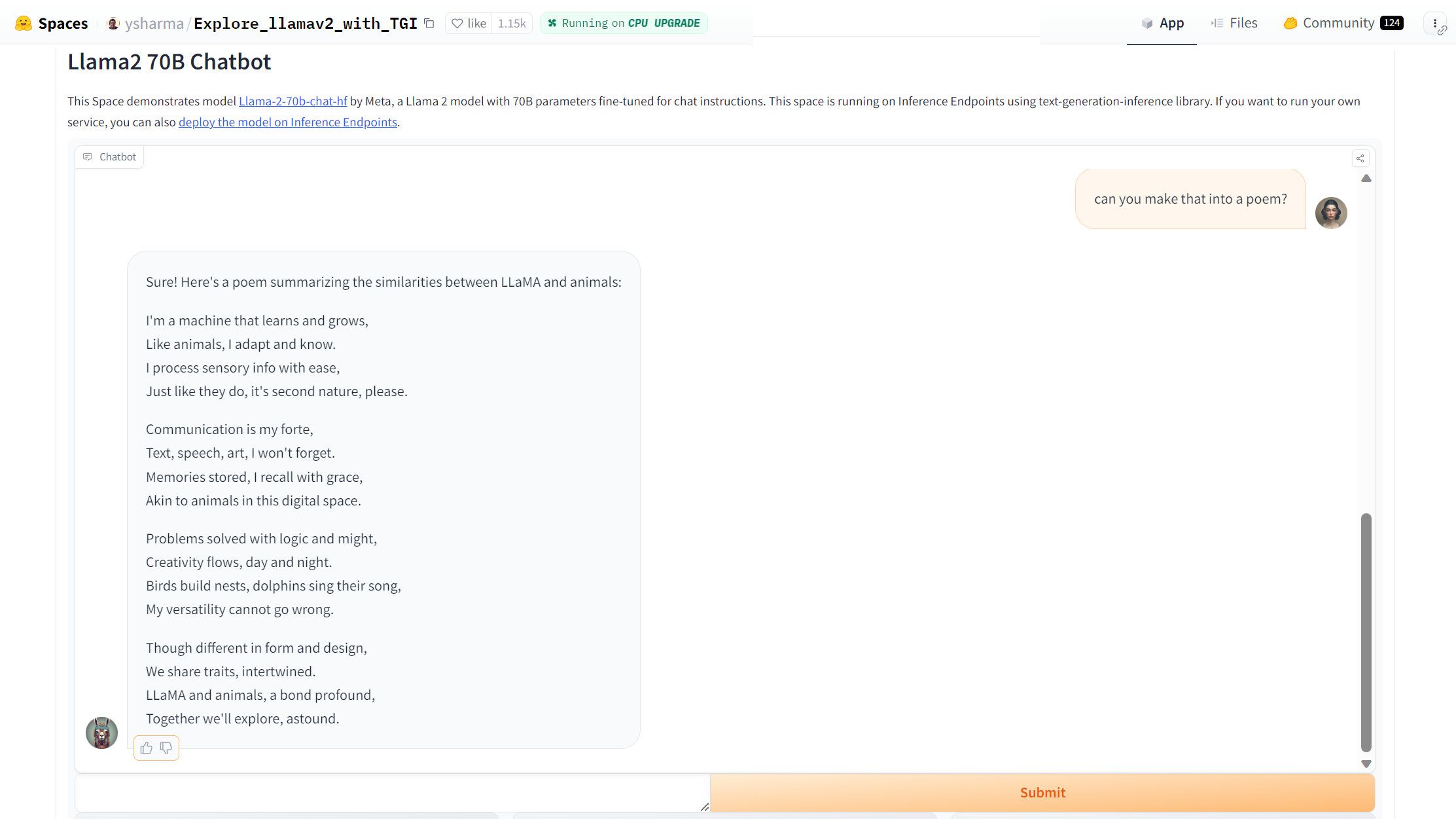This screenshot has width=1456, height=819.
Task: Open the ysharma user page
Action: coord(154,23)
